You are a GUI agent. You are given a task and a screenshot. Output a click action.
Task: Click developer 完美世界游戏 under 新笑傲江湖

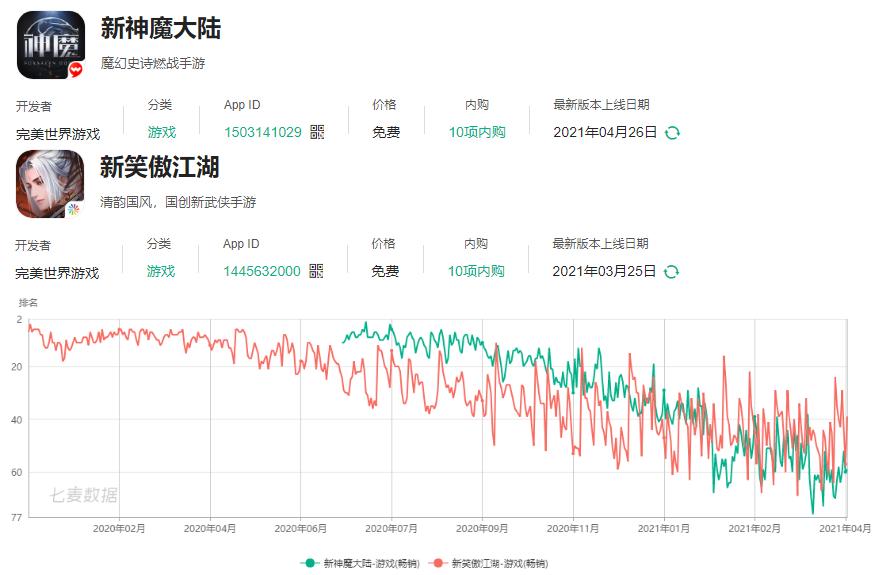(57, 273)
